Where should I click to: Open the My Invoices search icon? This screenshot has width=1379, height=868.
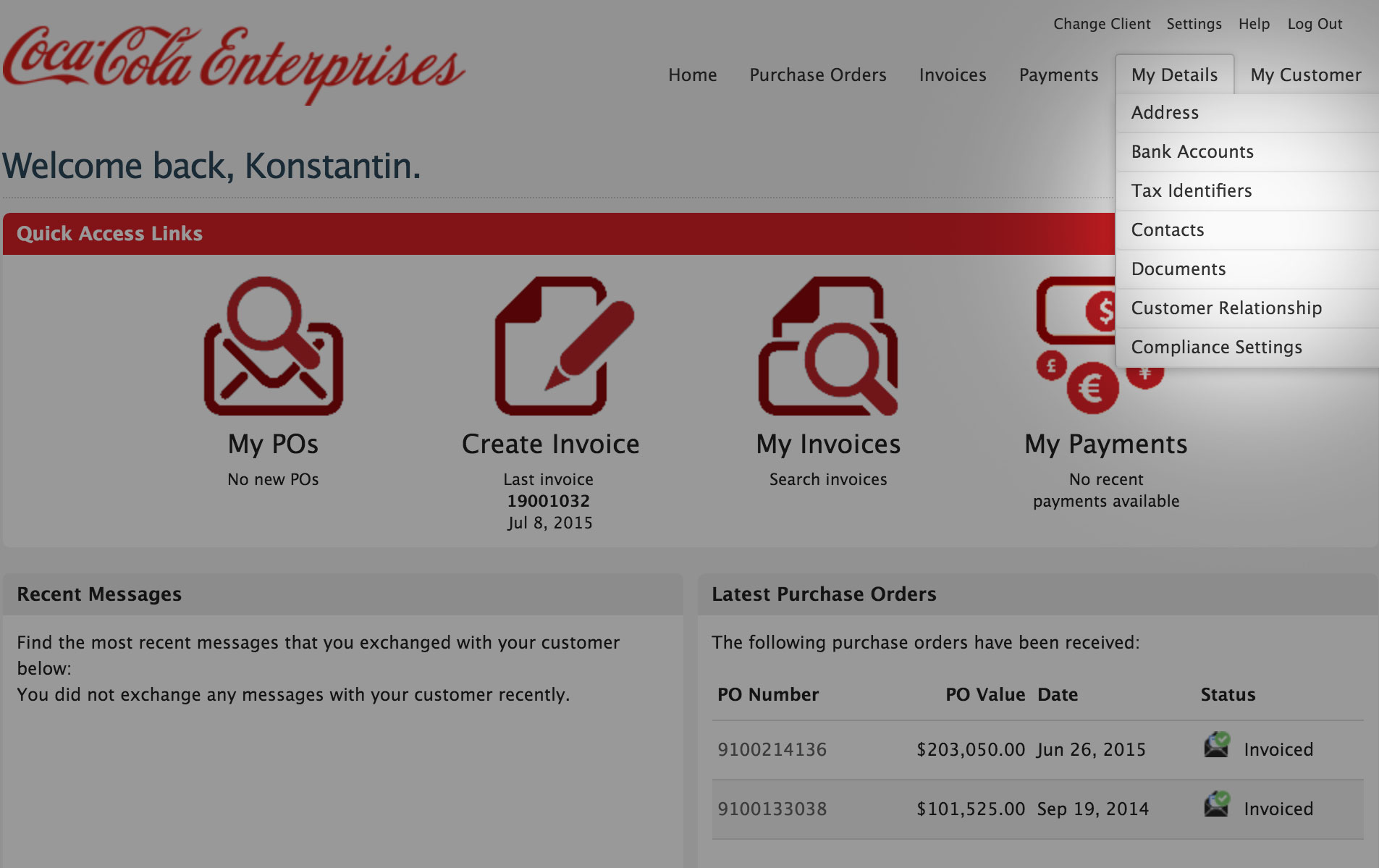(828, 345)
